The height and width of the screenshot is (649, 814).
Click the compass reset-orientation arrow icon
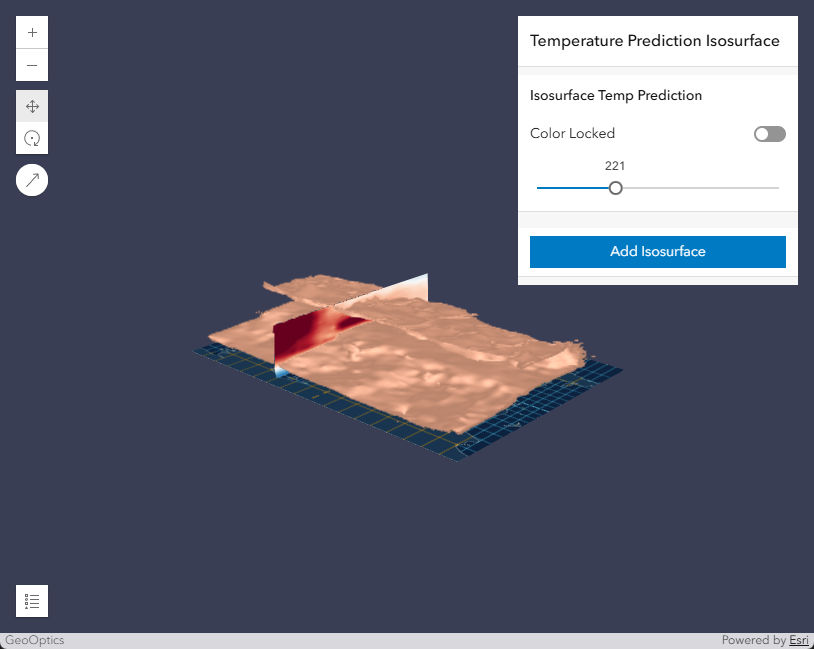click(32, 179)
